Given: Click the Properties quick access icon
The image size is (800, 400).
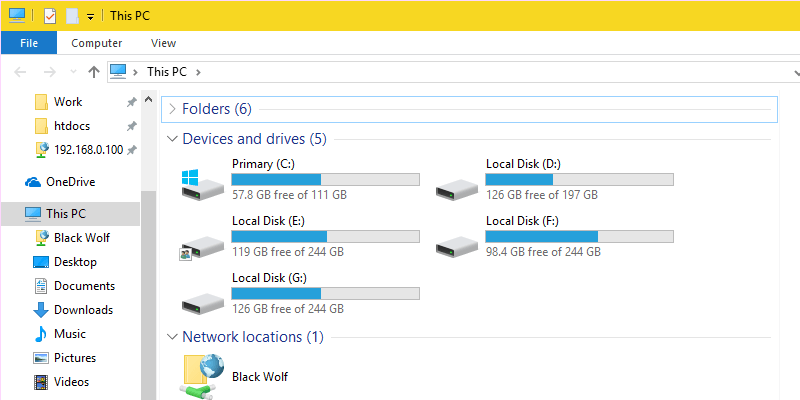Looking at the screenshot, I should tap(50, 16).
